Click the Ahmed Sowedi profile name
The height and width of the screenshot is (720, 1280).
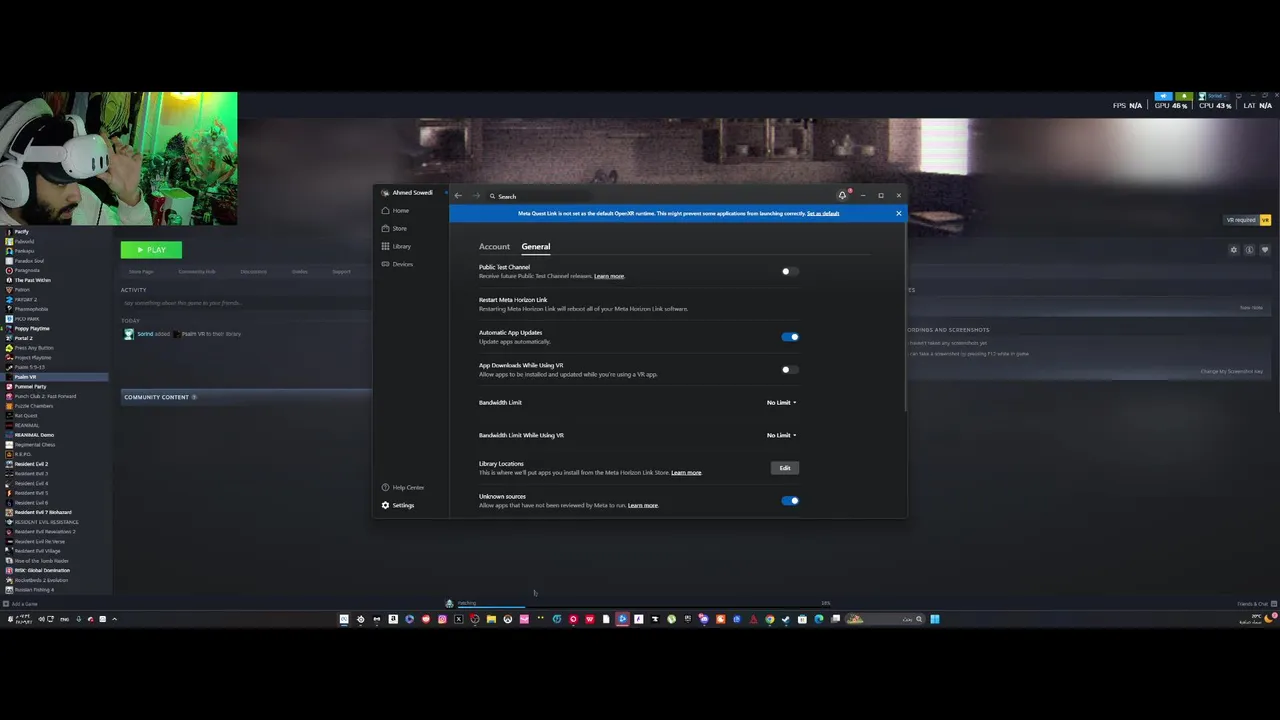(412, 193)
